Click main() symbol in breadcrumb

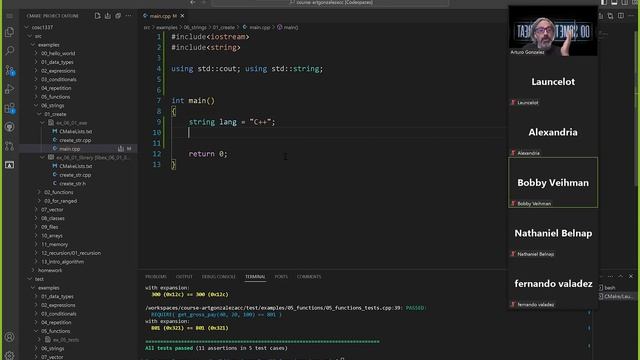click(x=288, y=27)
